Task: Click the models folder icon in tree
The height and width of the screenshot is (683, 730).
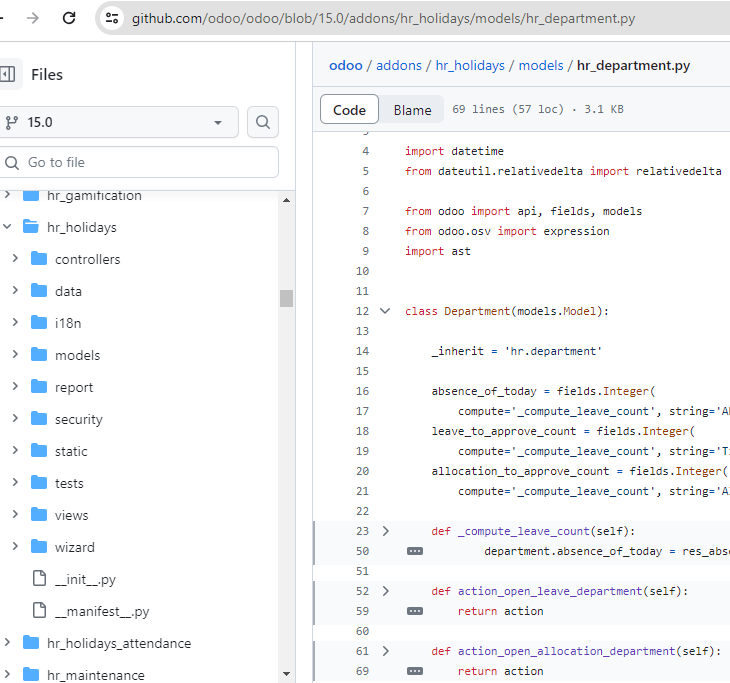Action: tap(39, 355)
